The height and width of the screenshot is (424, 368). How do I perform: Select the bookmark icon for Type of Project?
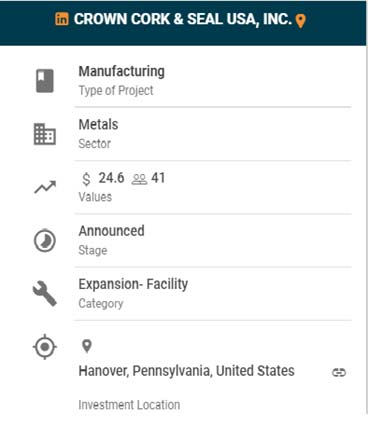click(x=45, y=81)
